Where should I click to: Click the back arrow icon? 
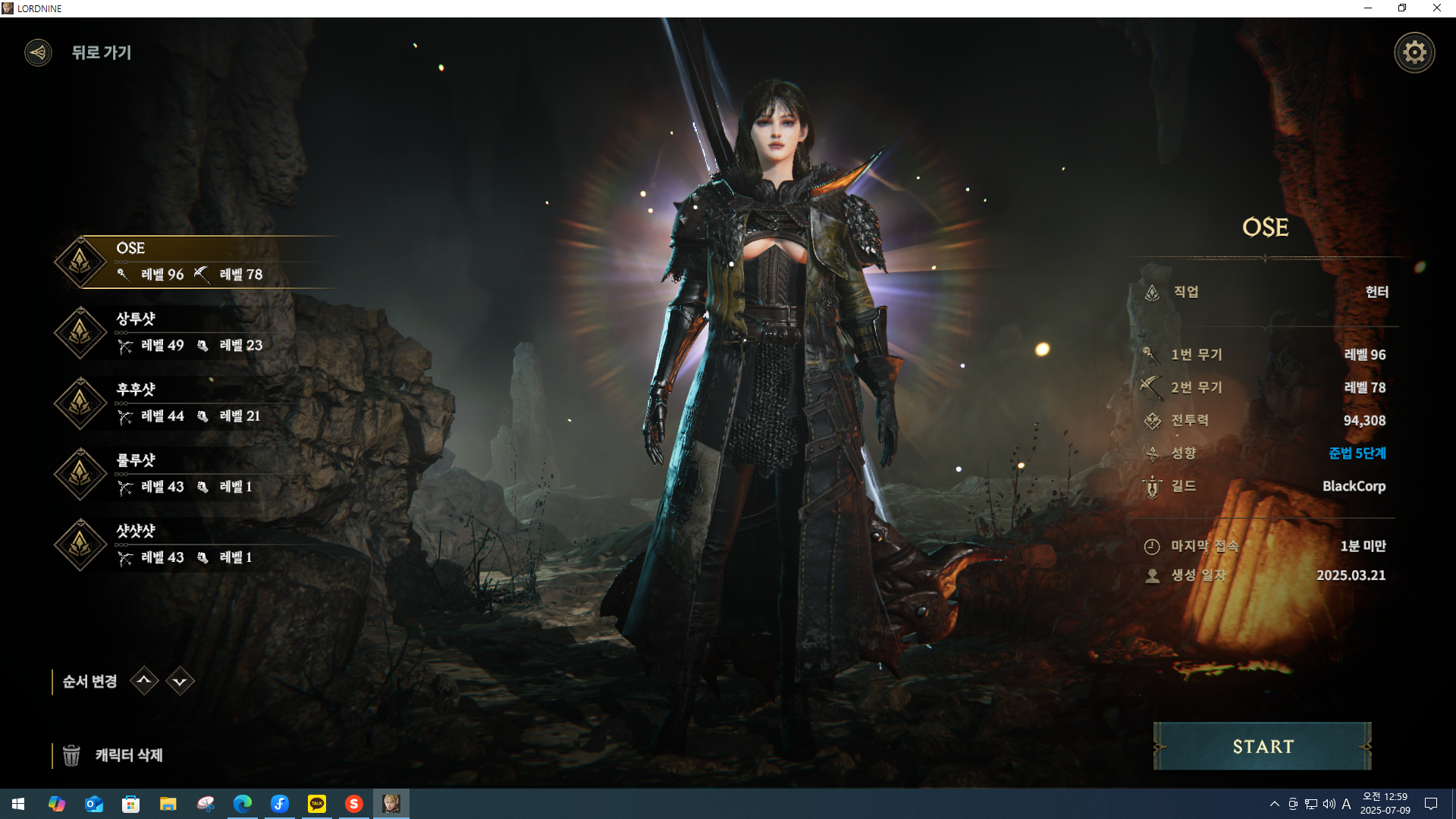(x=38, y=52)
